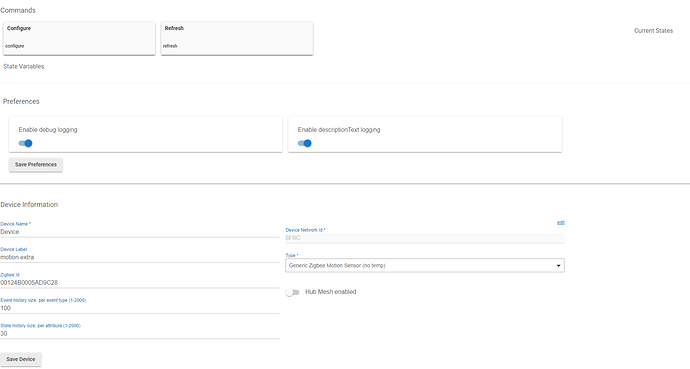
Task: Run the Refresh command
Action: (x=237, y=38)
